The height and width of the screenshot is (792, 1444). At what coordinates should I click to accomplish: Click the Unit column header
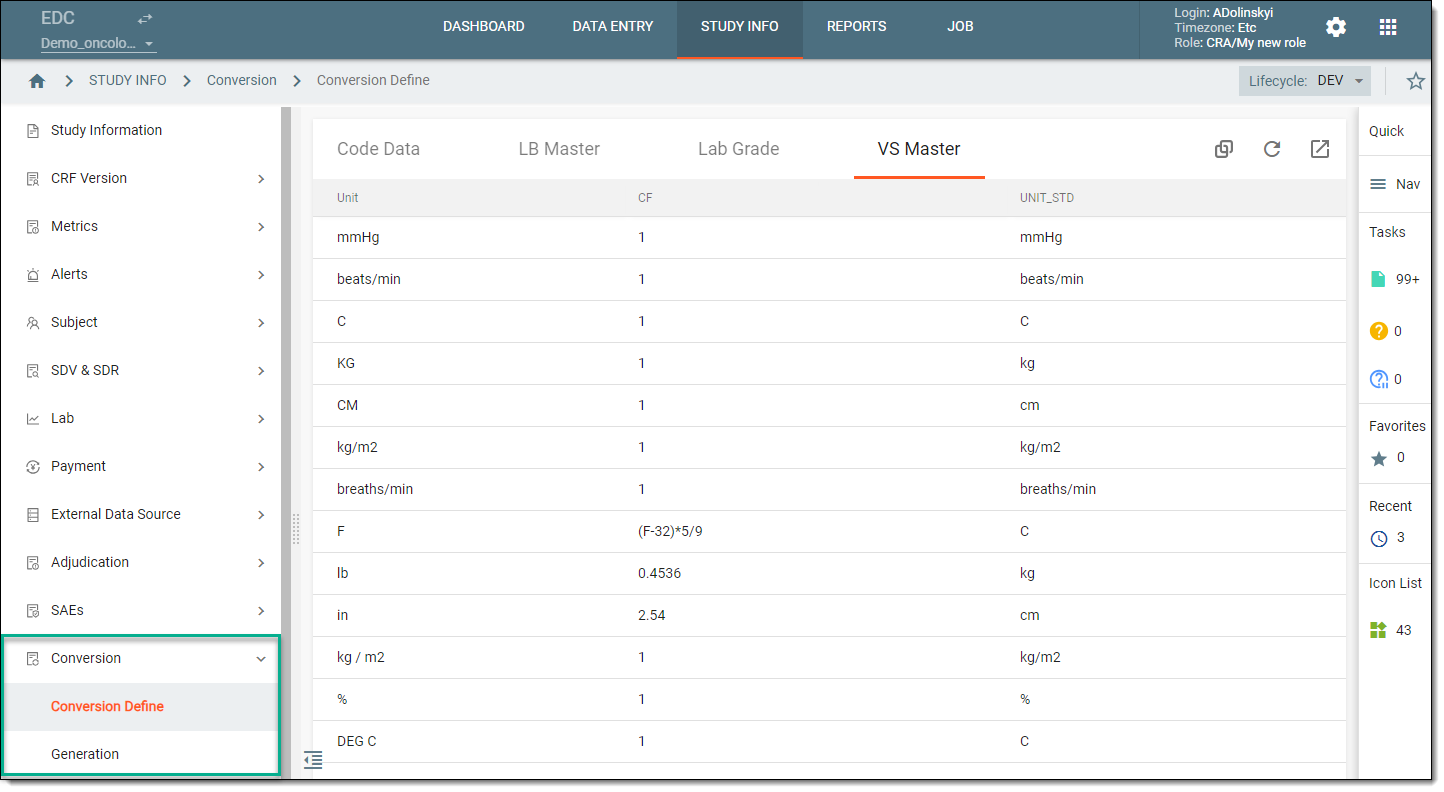click(x=348, y=198)
